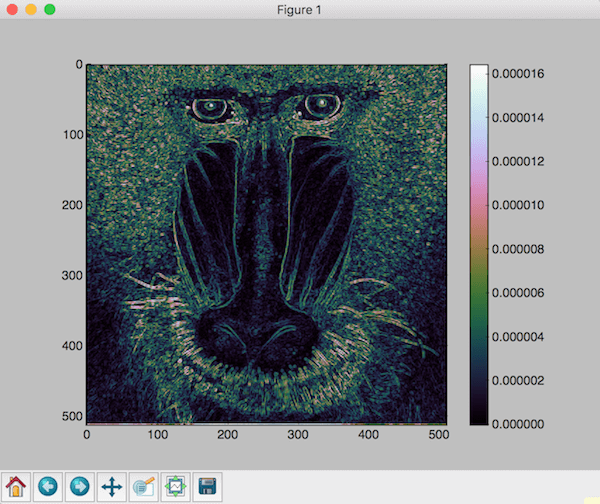Click the y-axis tick label 100
The height and width of the screenshot is (504, 600).
[73, 135]
